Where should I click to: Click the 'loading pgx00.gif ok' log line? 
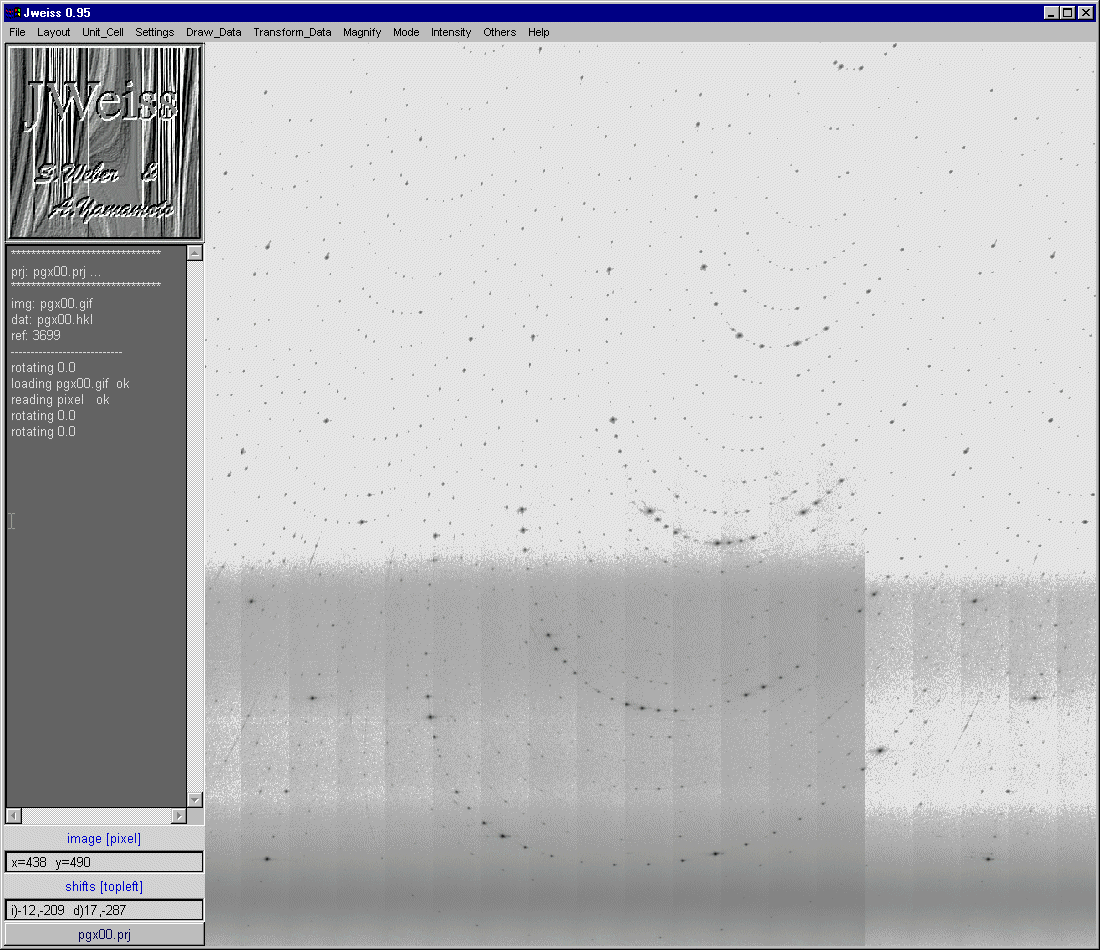pyautogui.click(x=70, y=384)
